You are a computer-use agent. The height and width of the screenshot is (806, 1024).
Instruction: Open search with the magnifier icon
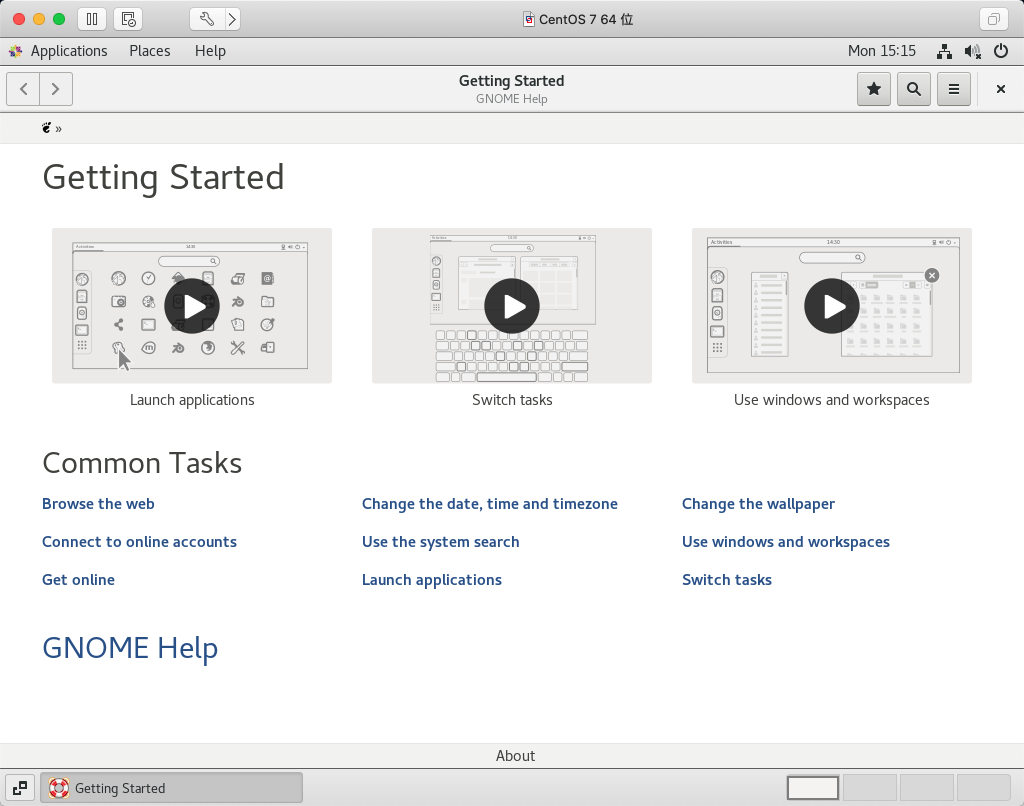[914, 89]
